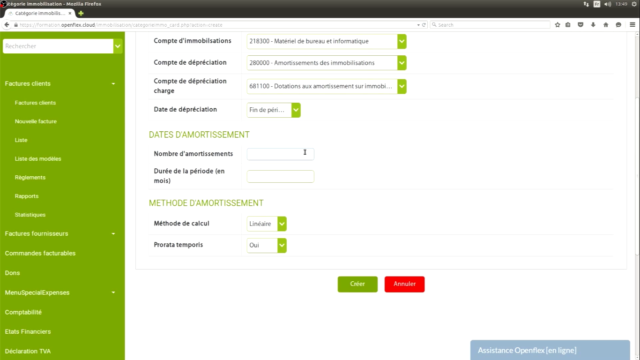Open Comptabilité menu item
Screen dimensions: 640x360
[x=23, y=312]
